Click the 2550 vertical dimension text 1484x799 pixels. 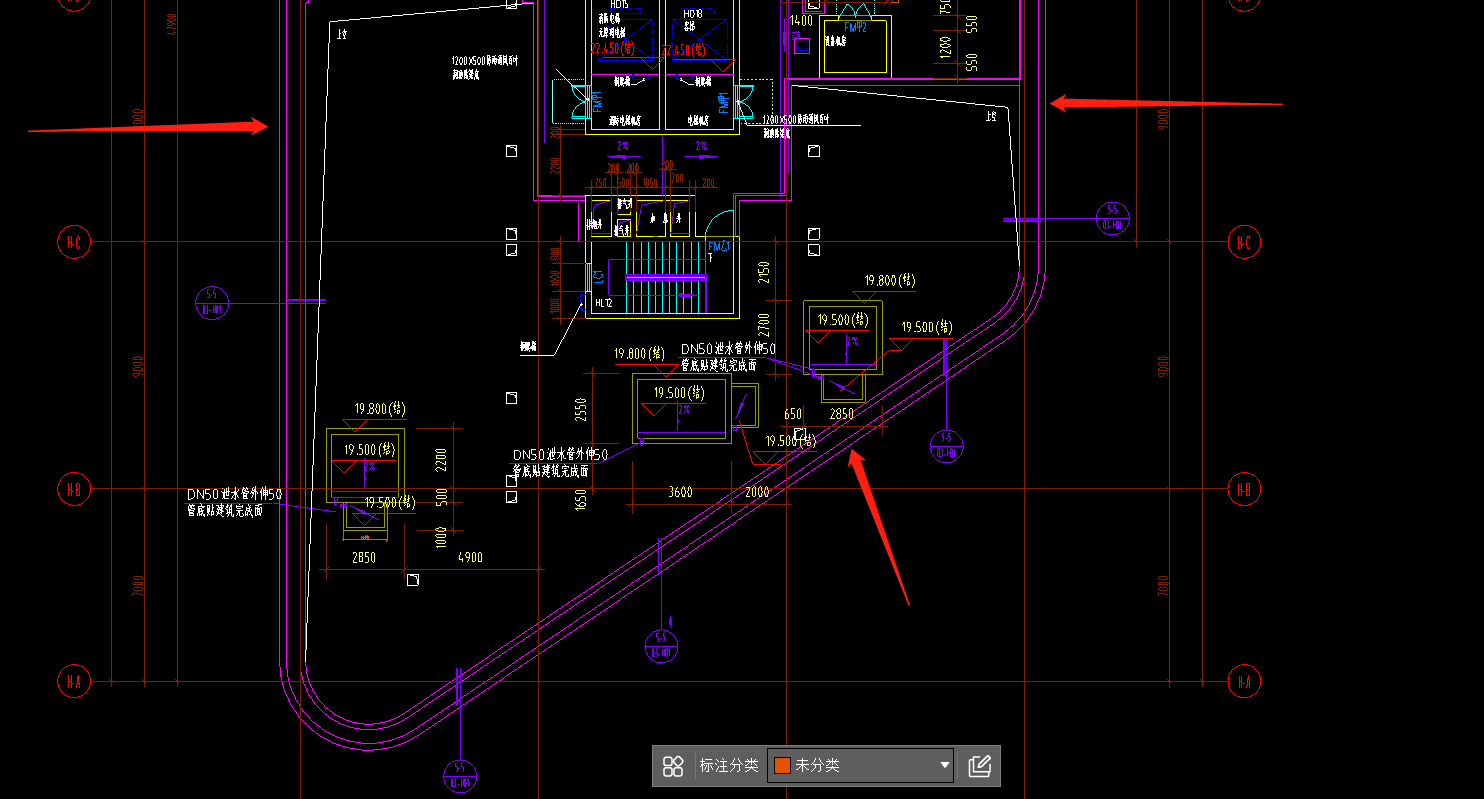[x=581, y=410]
